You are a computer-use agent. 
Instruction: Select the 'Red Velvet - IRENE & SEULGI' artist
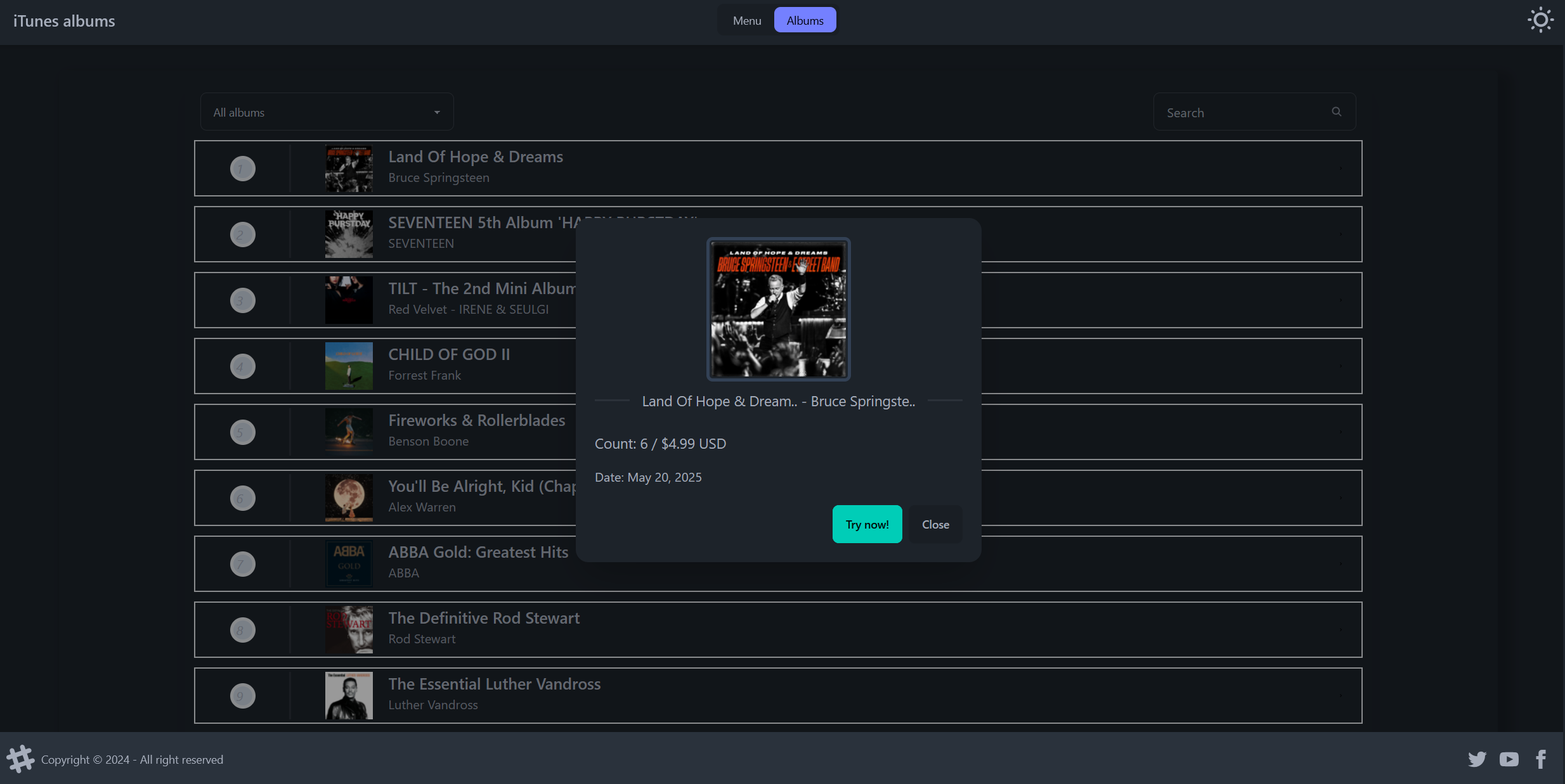click(469, 309)
